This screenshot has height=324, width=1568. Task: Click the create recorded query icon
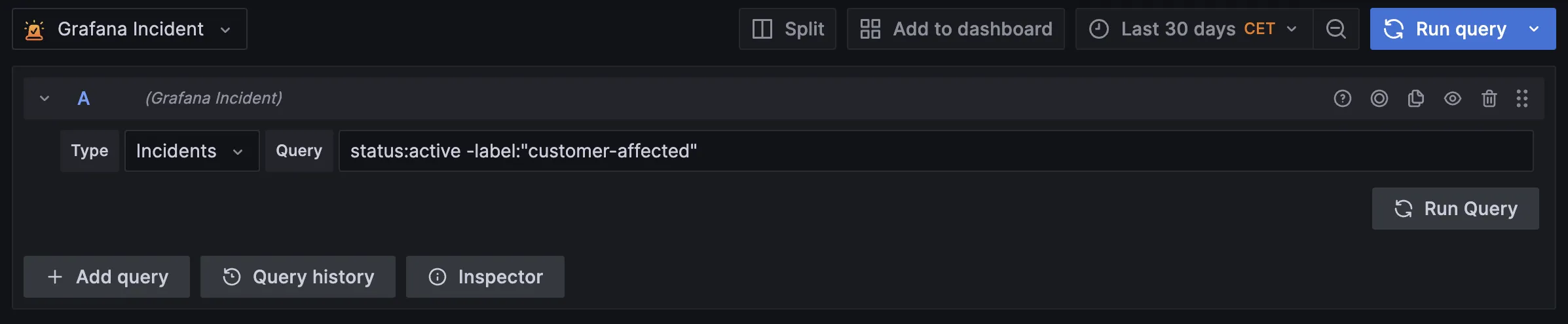[x=1379, y=98]
